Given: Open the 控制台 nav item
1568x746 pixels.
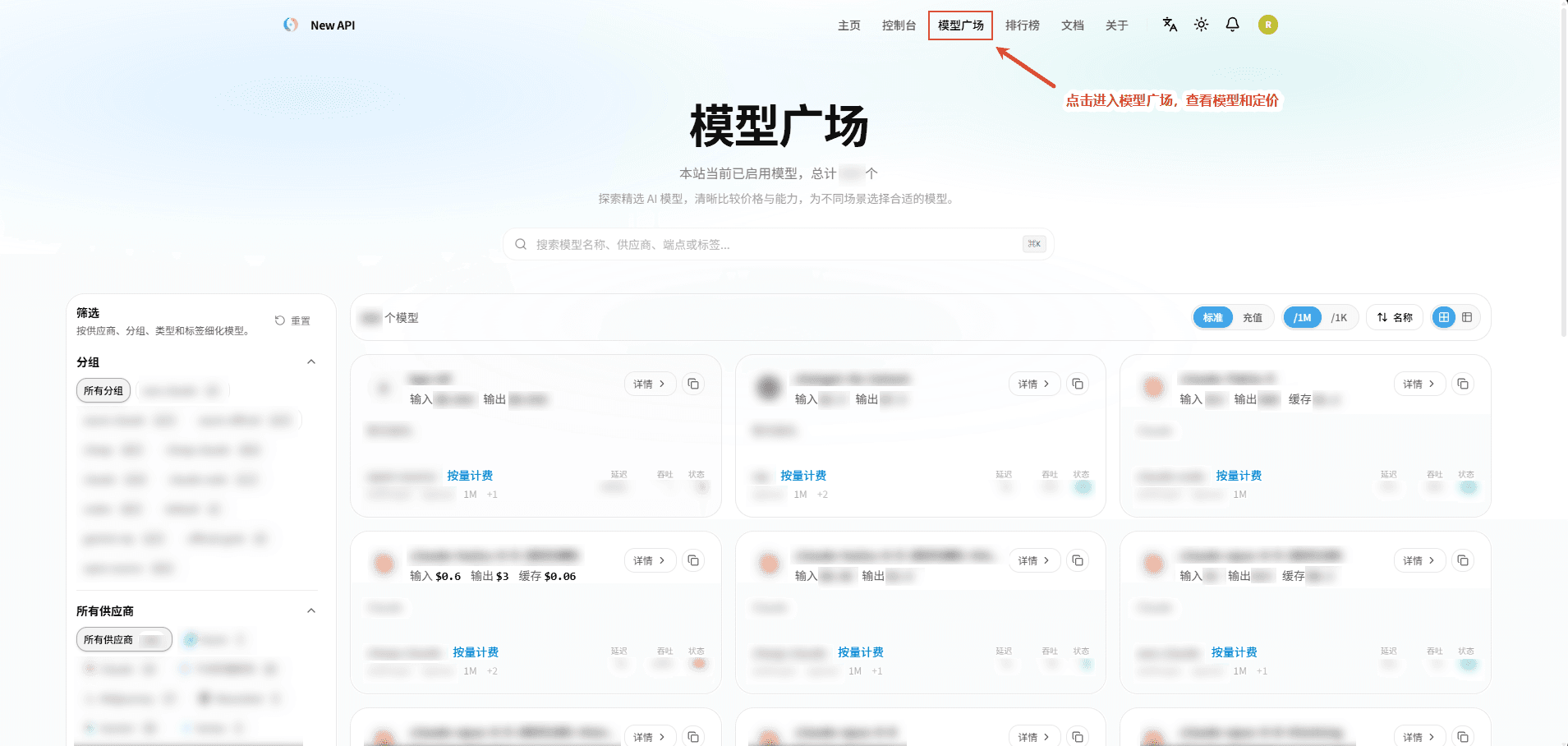Looking at the screenshot, I should tap(899, 25).
